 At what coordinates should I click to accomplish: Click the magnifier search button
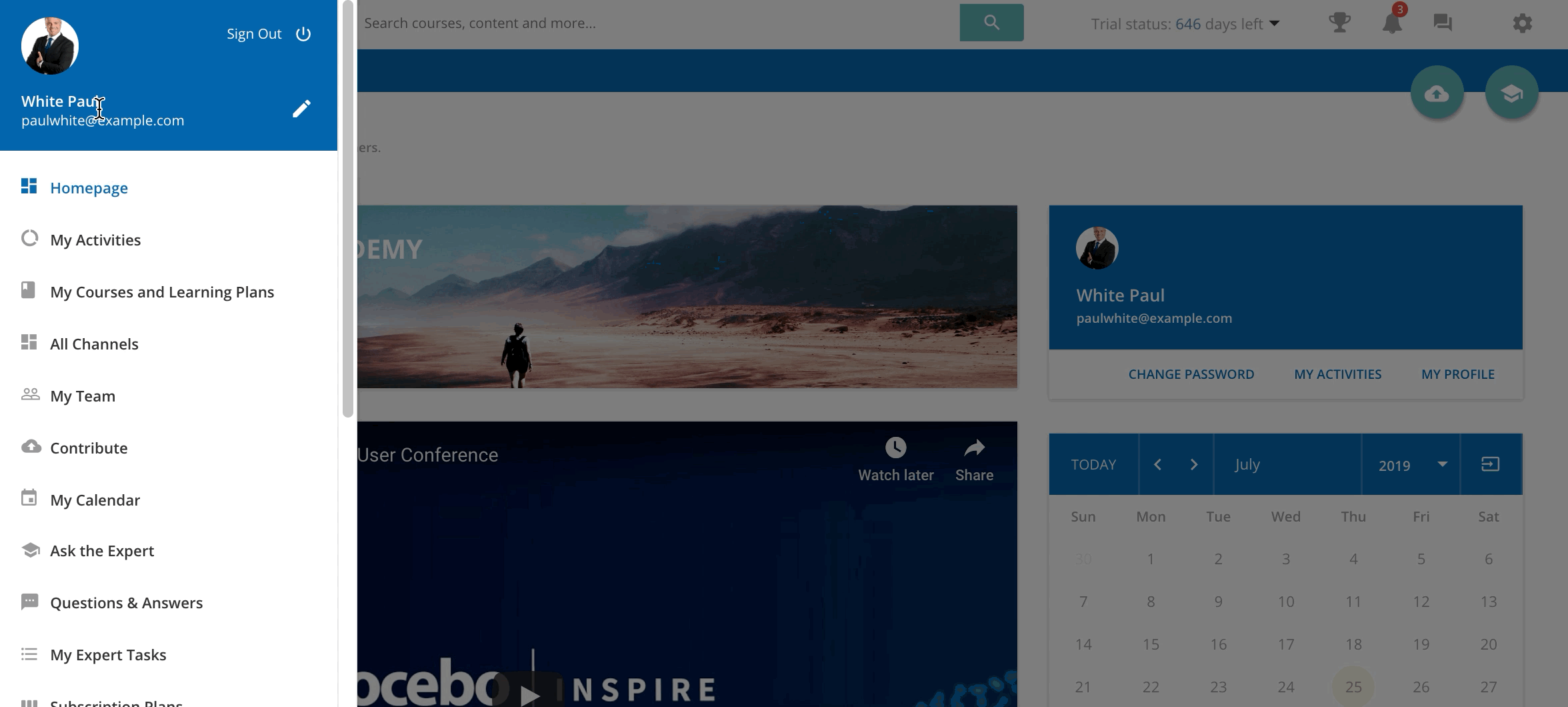pyautogui.click(x=991, y=23)
